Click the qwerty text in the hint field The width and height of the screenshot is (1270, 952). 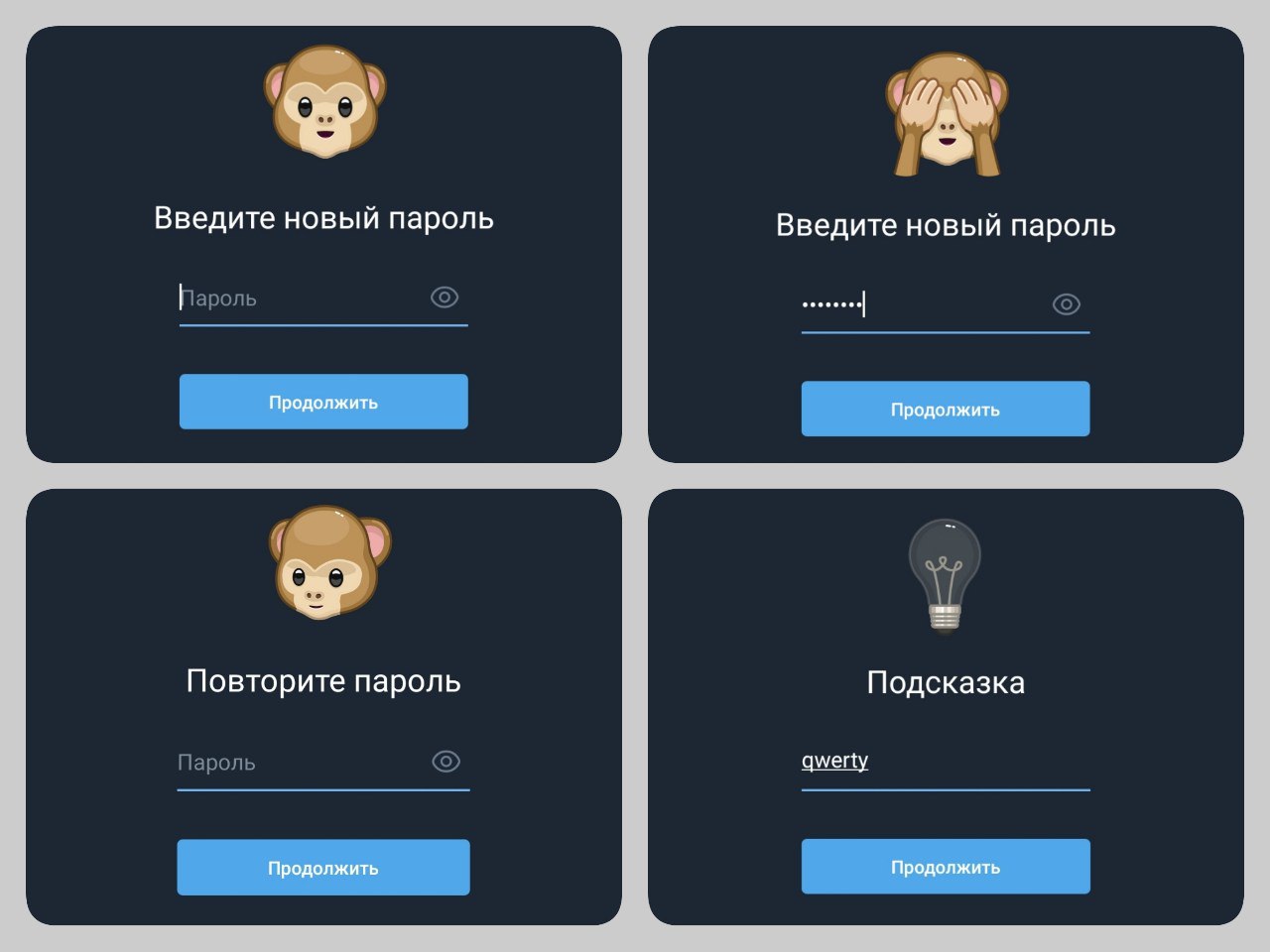[834, 761]
